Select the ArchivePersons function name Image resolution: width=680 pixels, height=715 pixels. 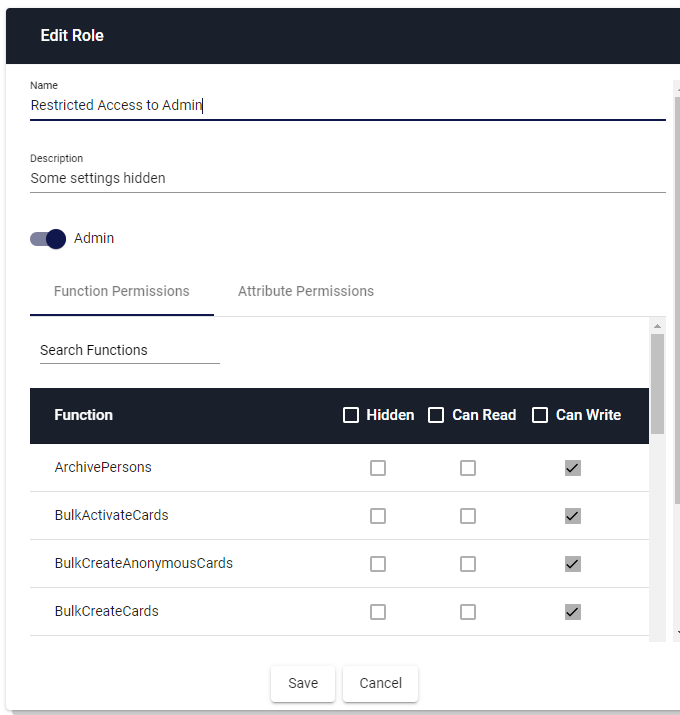[103, 467]
